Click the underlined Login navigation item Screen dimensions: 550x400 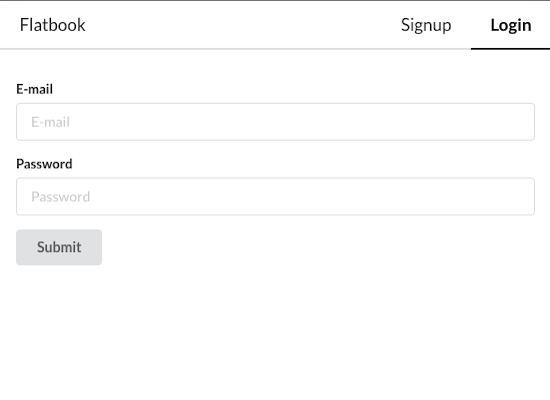[510, 25]
